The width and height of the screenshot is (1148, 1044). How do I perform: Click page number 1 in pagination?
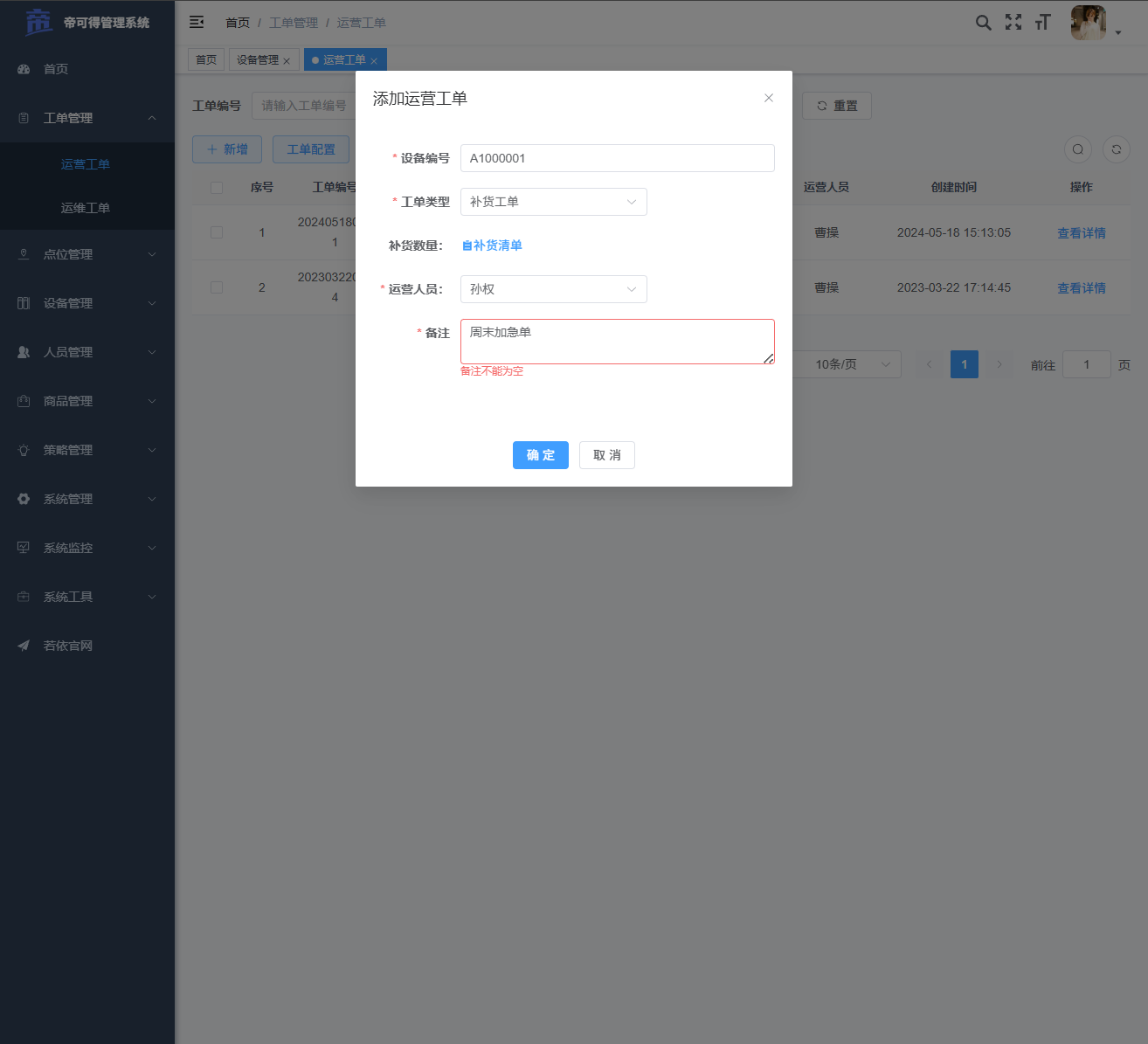(x=965, y=364)
